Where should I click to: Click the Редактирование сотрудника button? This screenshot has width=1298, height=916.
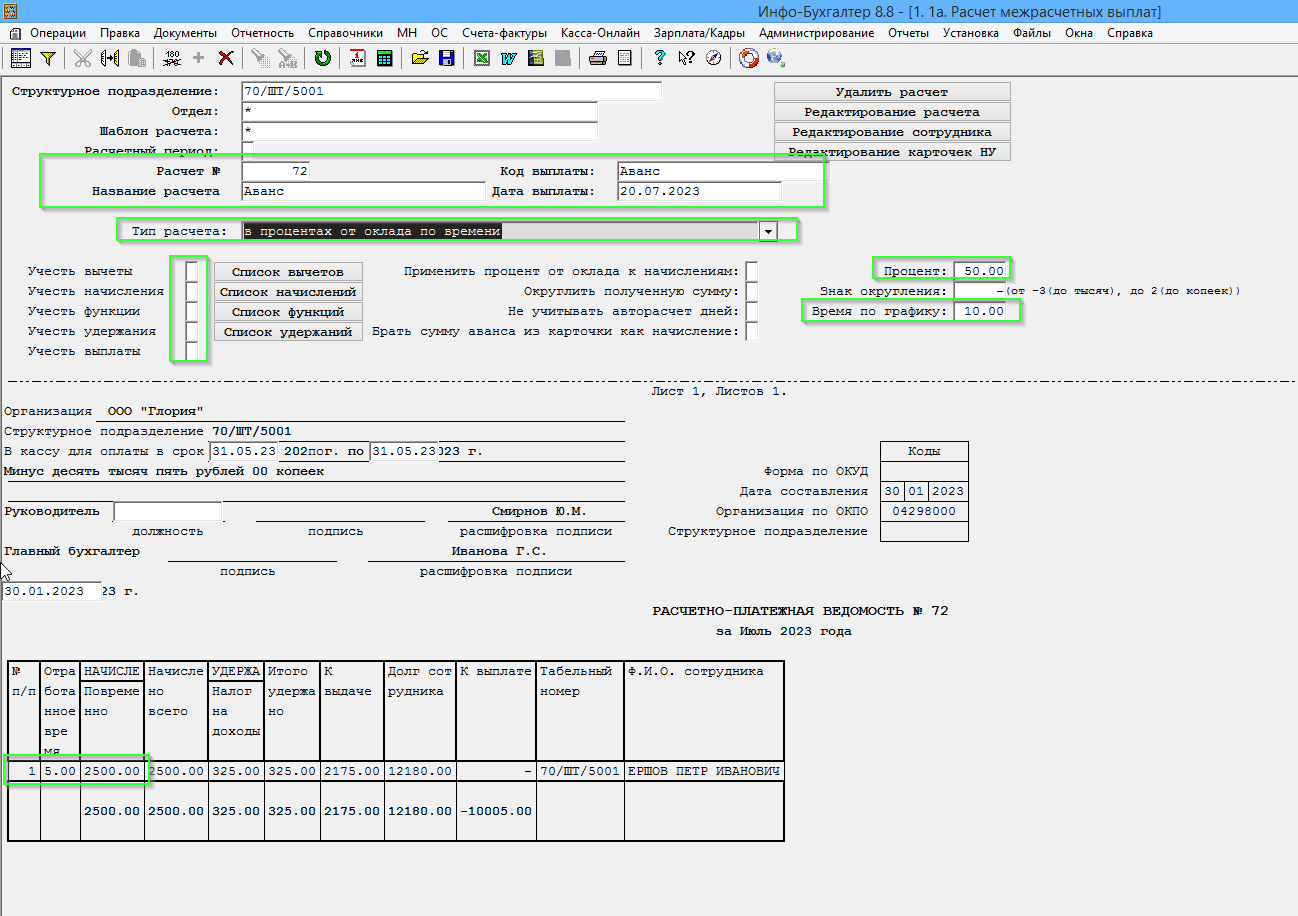pos(892,132)
